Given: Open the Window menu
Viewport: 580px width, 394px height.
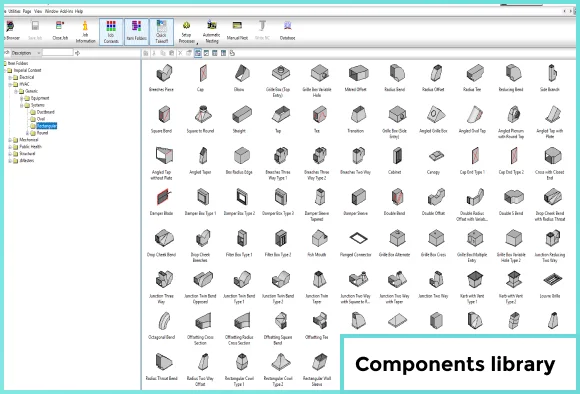Looking at the screenshot, I should 51,11.
